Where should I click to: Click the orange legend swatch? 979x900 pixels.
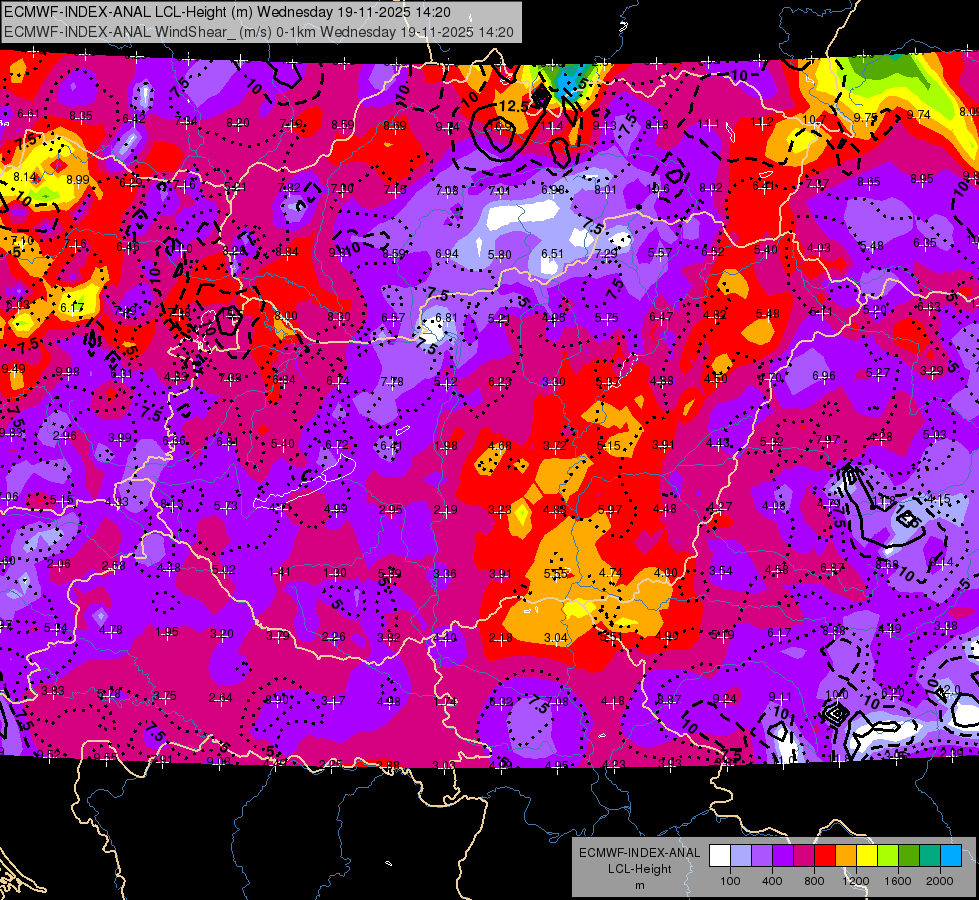click(x=845, y=856)
